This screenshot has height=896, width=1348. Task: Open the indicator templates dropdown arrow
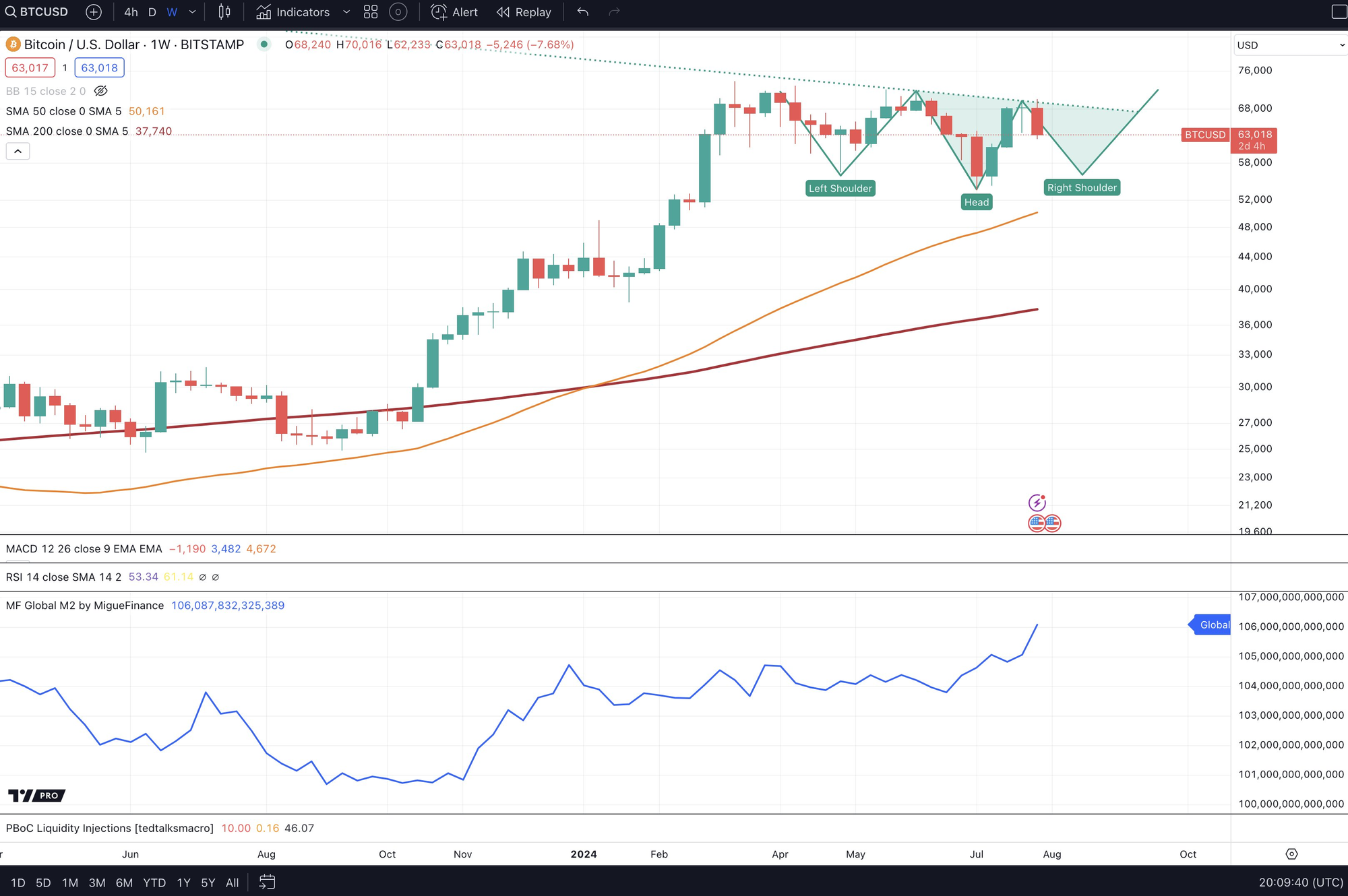tap(346, 12)
